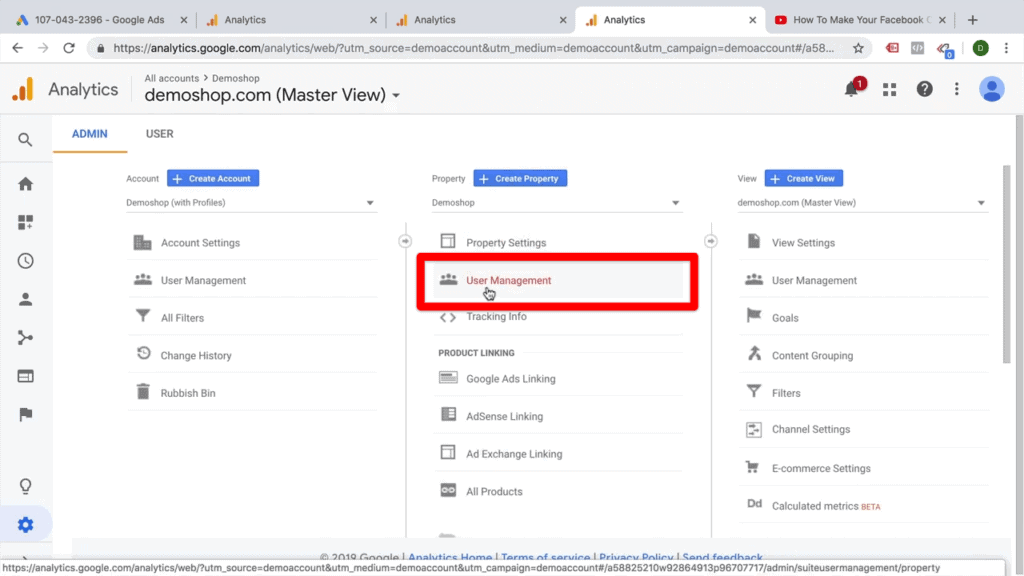The height and width of the screenshot is (576, 1024).
Task: Click the View column vertical scrollbar
Action: pos(1006,264)
